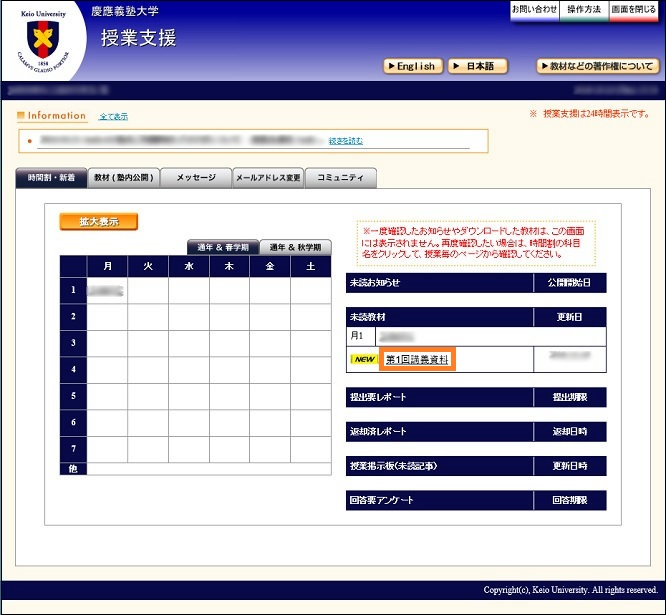
Task: Click the Monday 1st period timetable cell
Action: (x=107, y=290)
